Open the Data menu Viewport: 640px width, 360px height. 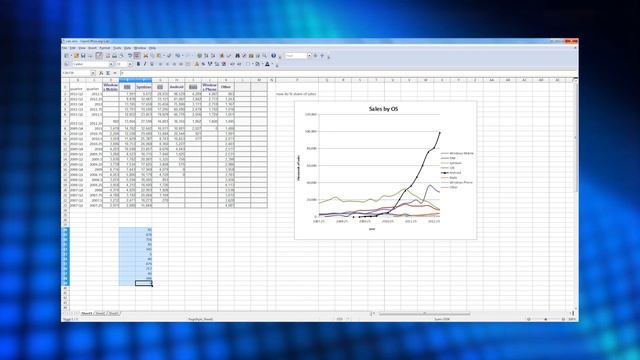click(127, 48)
